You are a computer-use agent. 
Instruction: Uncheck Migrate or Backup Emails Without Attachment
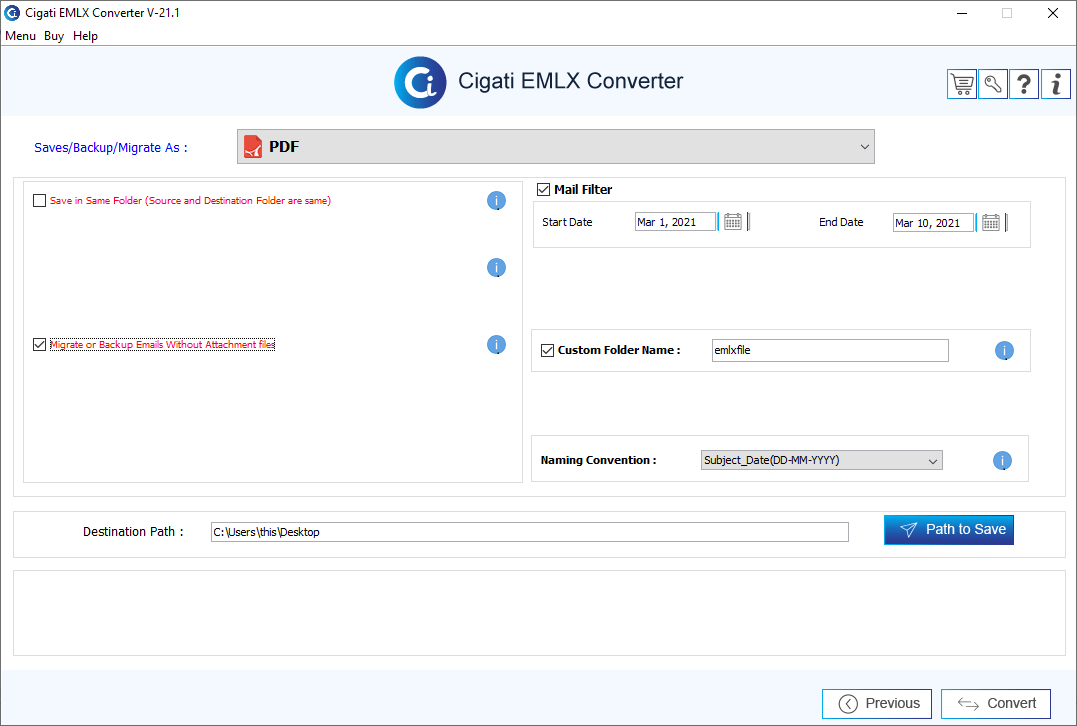[39, 344]
